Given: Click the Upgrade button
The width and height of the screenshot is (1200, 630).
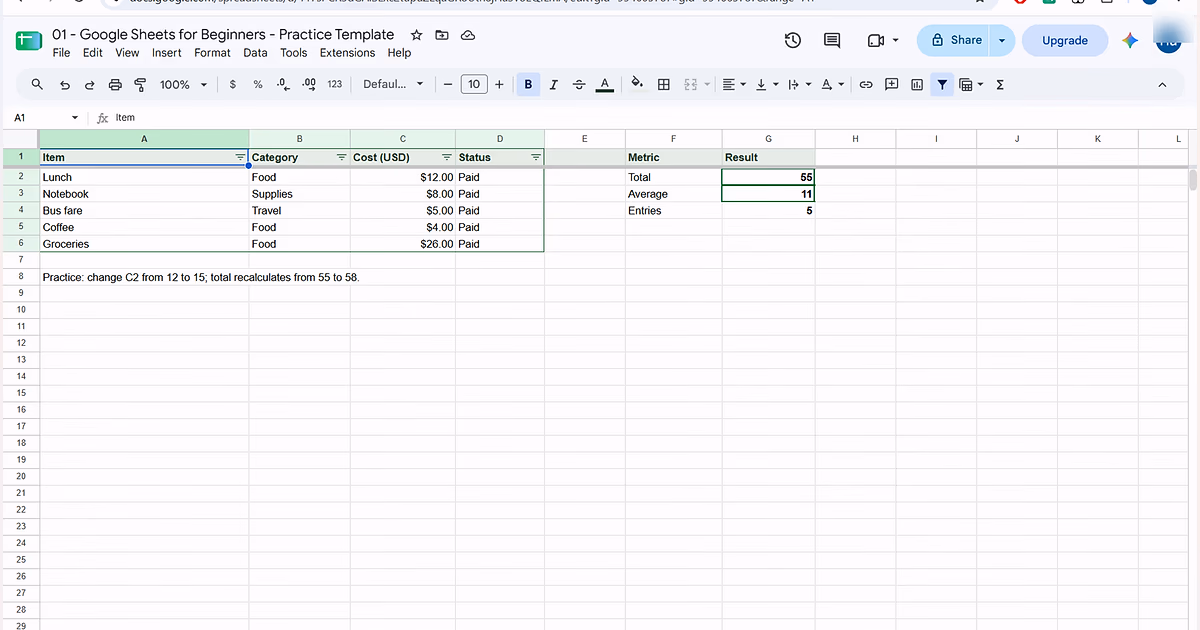Looking at the screenshot, I should 1065,40.
